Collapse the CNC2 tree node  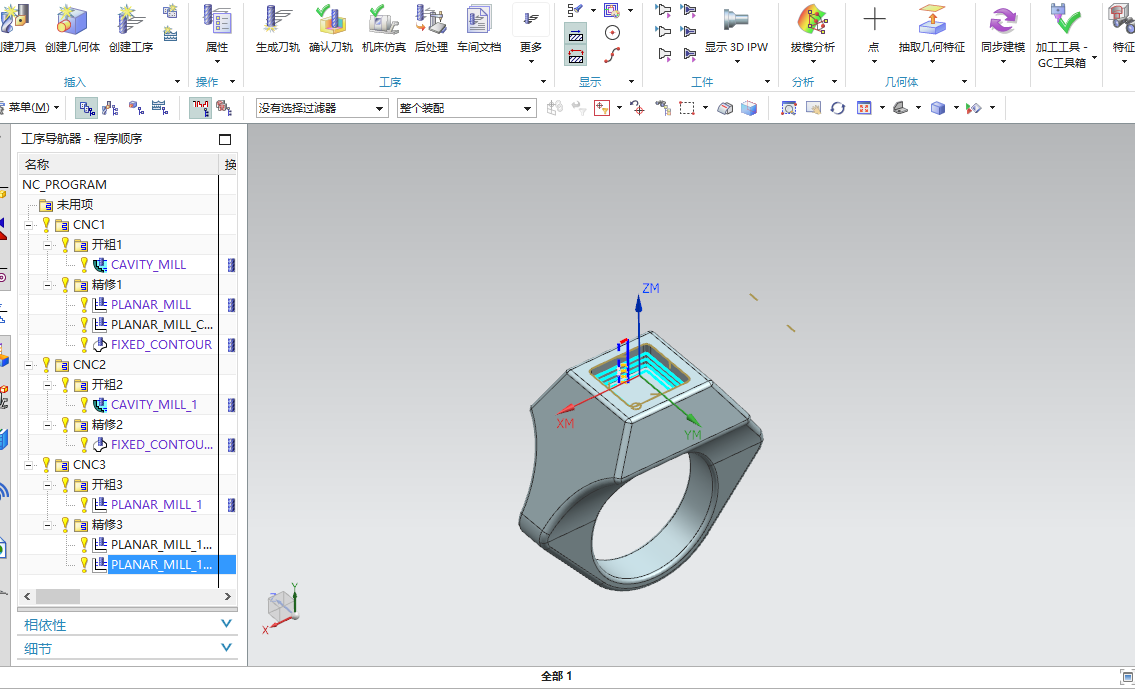pos(28,365)
